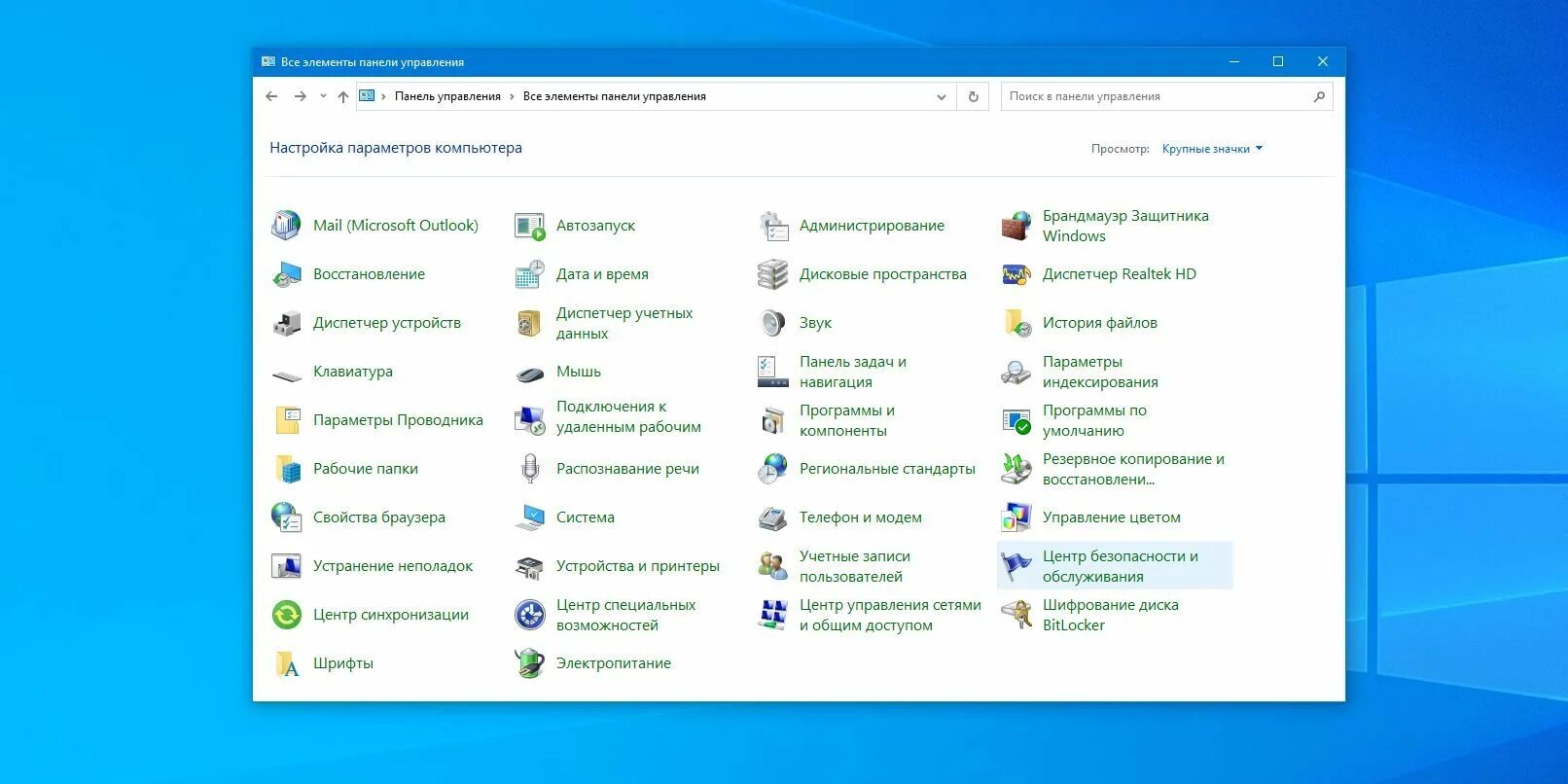The height and width of the screenshot is (784, 1568).
Task: Click the window title bar system icon
Action: point(268,61)
